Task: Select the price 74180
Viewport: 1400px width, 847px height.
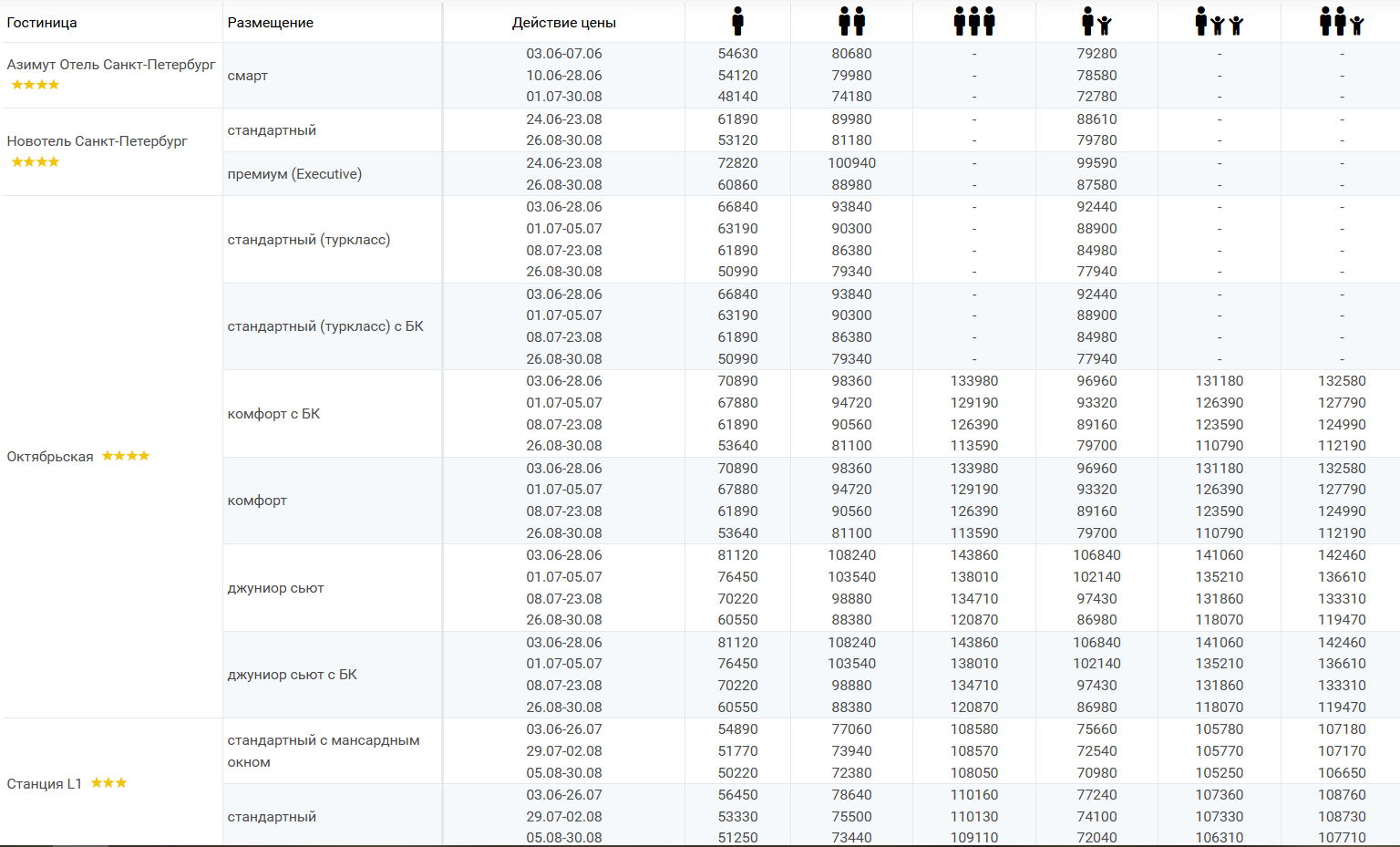Action: [x=851, y=97]
